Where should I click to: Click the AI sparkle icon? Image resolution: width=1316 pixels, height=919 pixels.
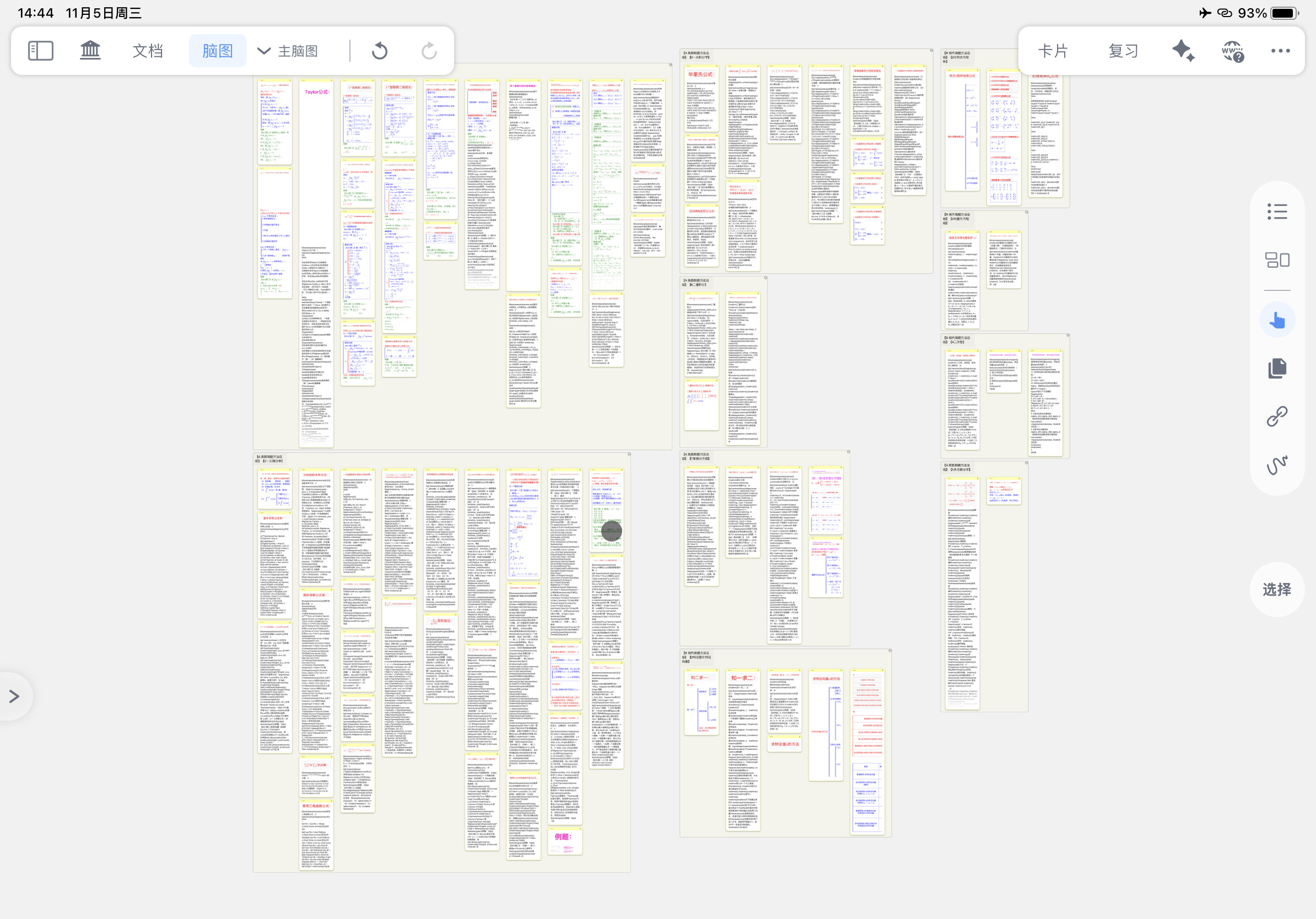click(x=1183, y=51)
